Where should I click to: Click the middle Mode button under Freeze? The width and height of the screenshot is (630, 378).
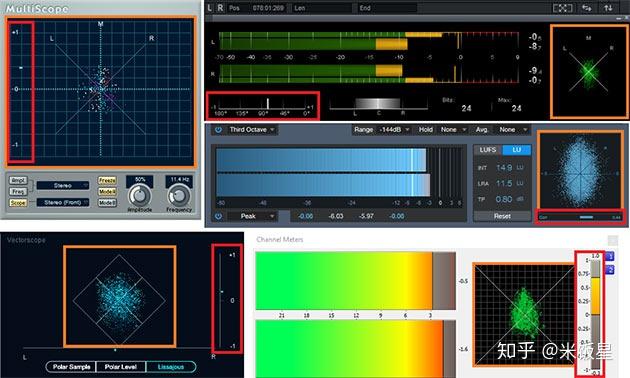click(107, 192)
